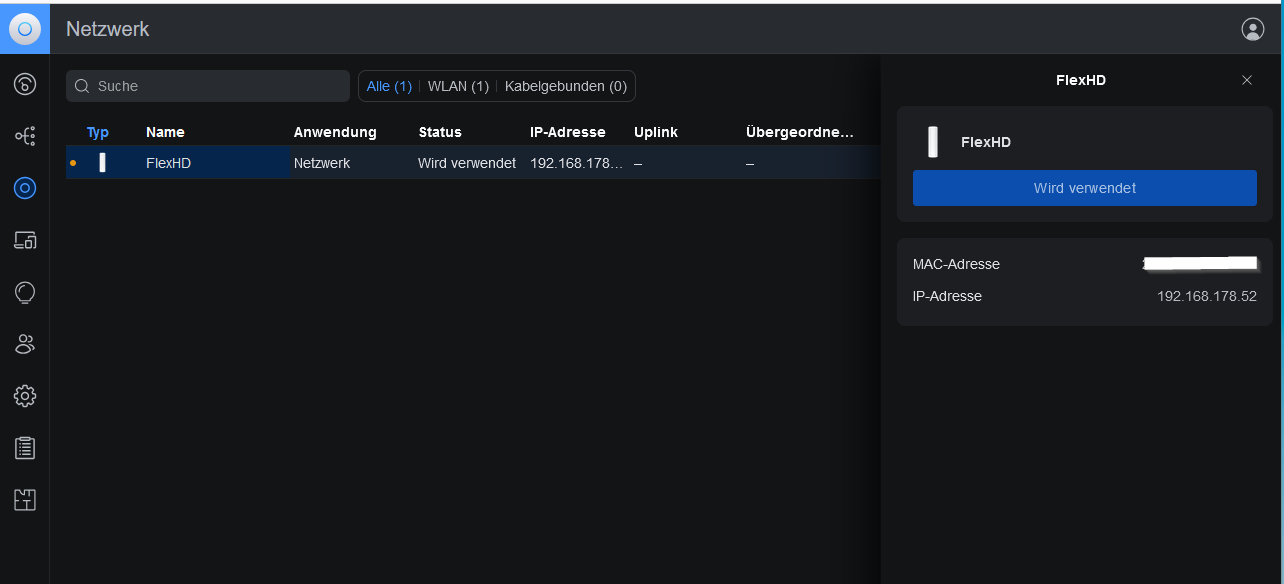This screenshot has width=1284, height=584.
Task: Select the WLAN (1) filter tab
Action: [x=458, y=86]
